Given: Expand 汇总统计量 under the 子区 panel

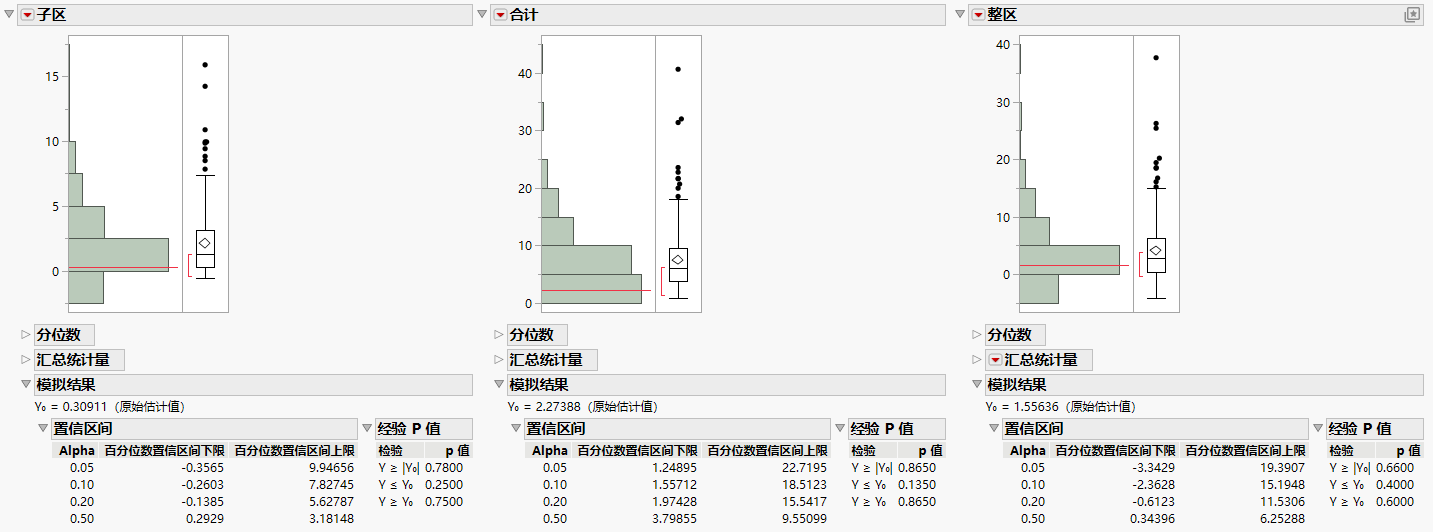Looking at the screenshot, I should click(26, 360).
